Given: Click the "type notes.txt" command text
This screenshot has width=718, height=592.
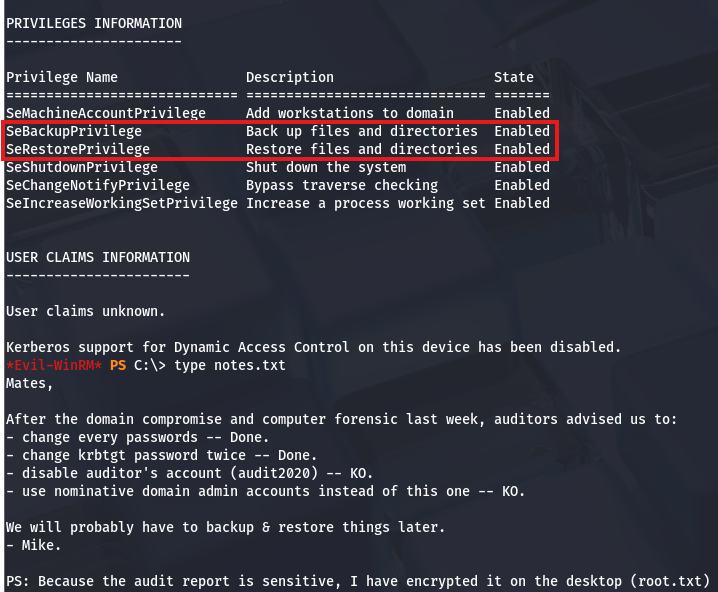Looking at the screenshot, I should [230, 365].
